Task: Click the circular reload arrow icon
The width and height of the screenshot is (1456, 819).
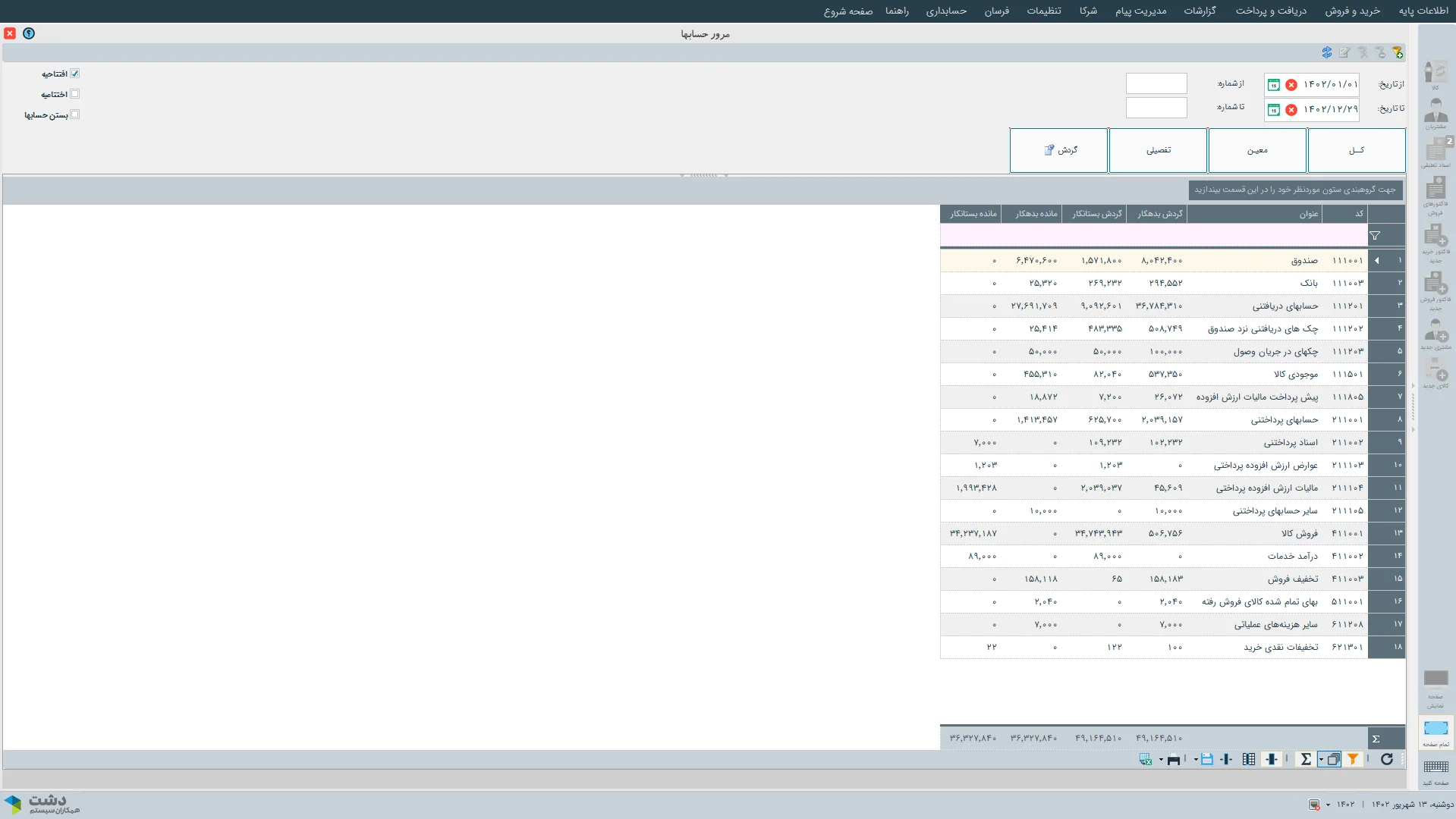Action: point(1386,759)
